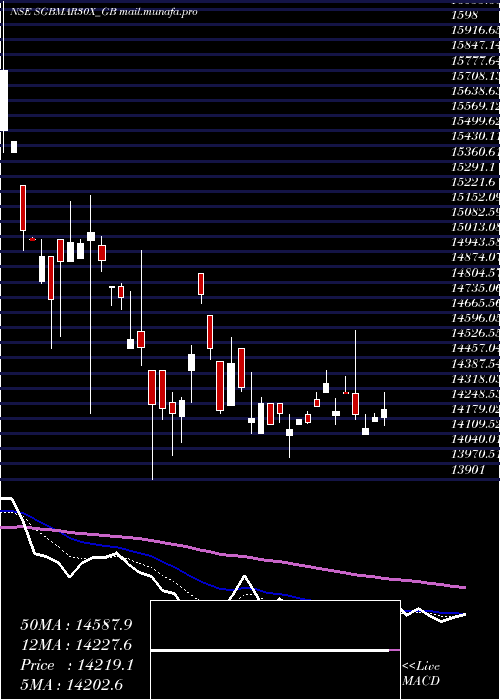Click the price label beginning 15708
The height and width of the screenshot is (700, 500).
[475, 76]
